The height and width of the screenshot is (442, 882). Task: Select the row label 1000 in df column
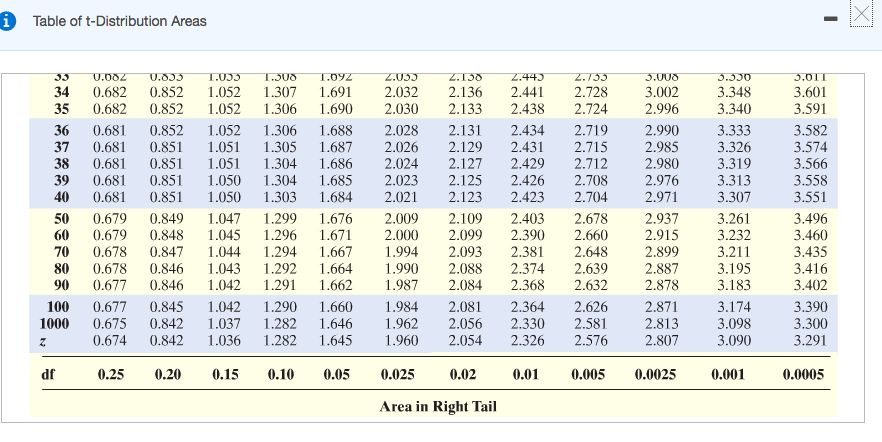coord(54,324)
